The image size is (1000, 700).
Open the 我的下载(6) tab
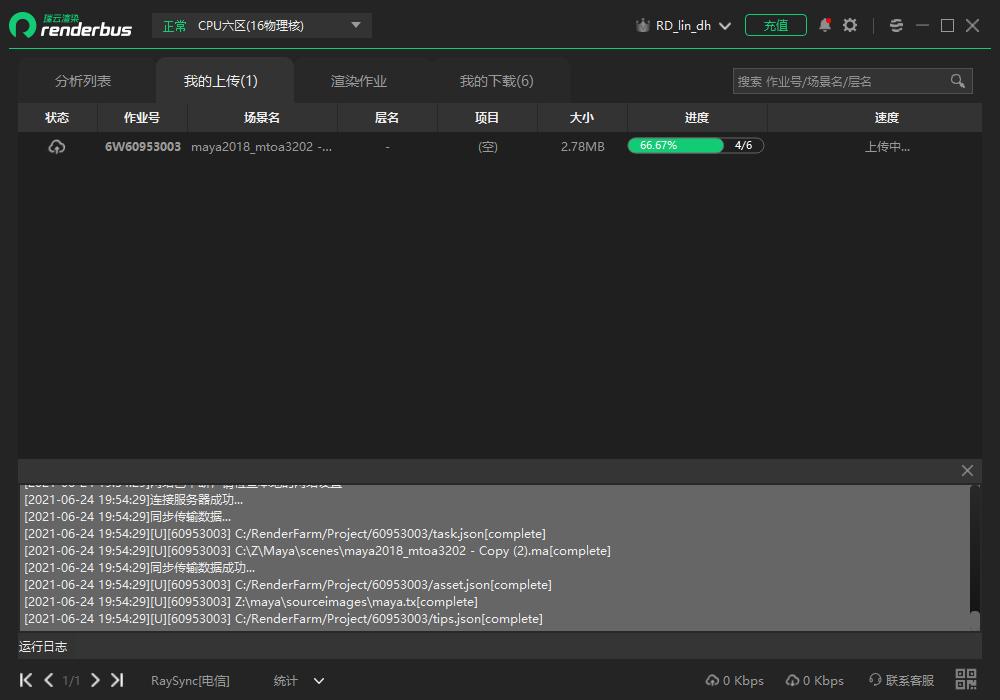[x=496, y=81]
